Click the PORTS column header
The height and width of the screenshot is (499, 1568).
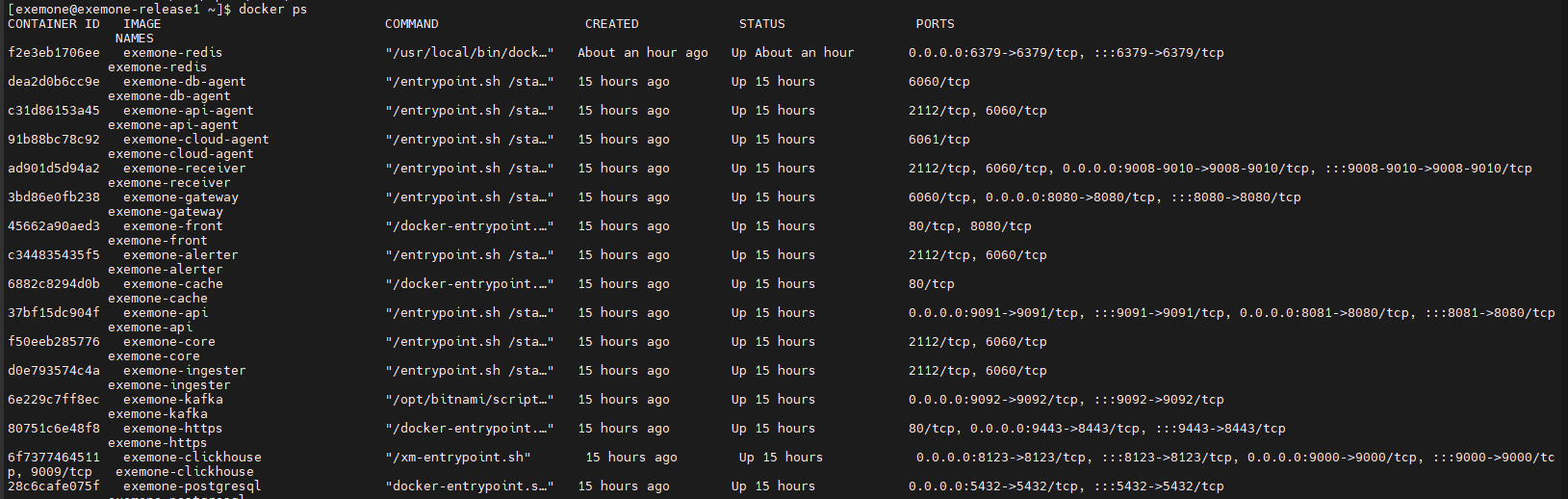tap(935, 24)
